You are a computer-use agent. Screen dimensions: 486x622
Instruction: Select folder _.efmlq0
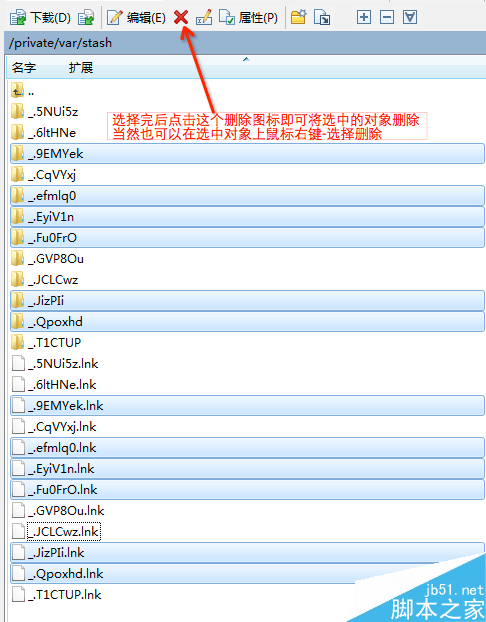pyautogui.click(x=247, y=196)
